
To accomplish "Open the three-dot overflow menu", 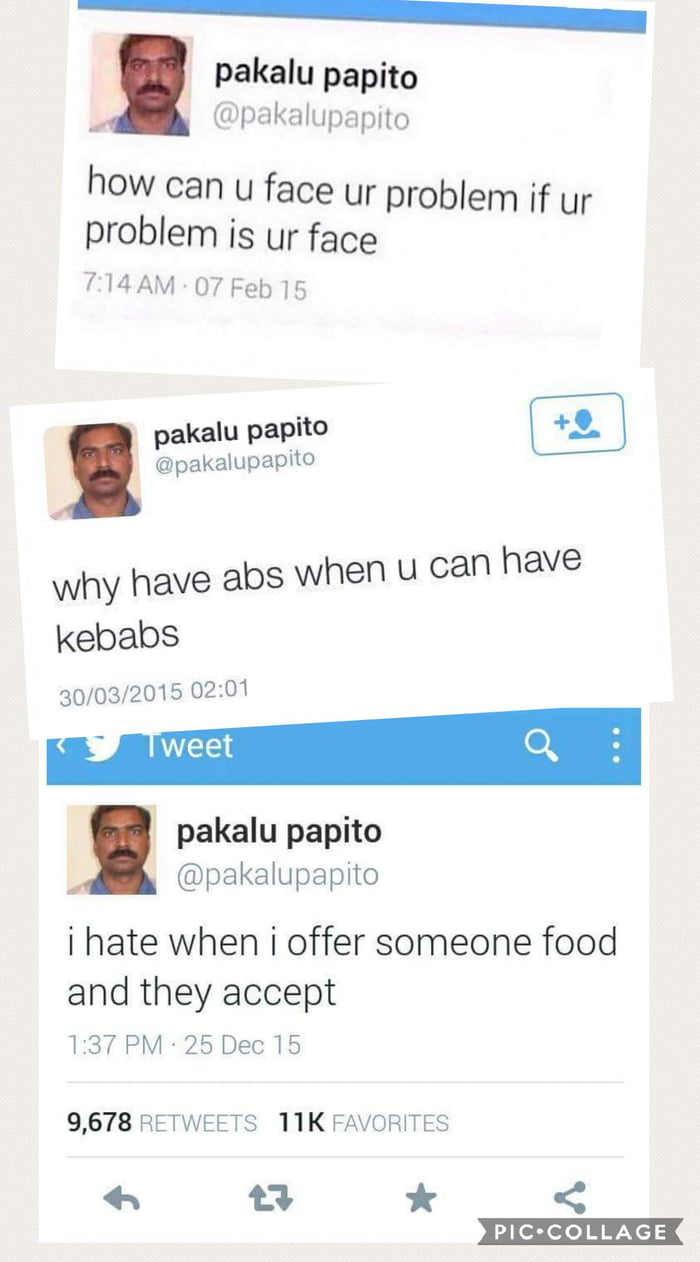I will [616, 745].
